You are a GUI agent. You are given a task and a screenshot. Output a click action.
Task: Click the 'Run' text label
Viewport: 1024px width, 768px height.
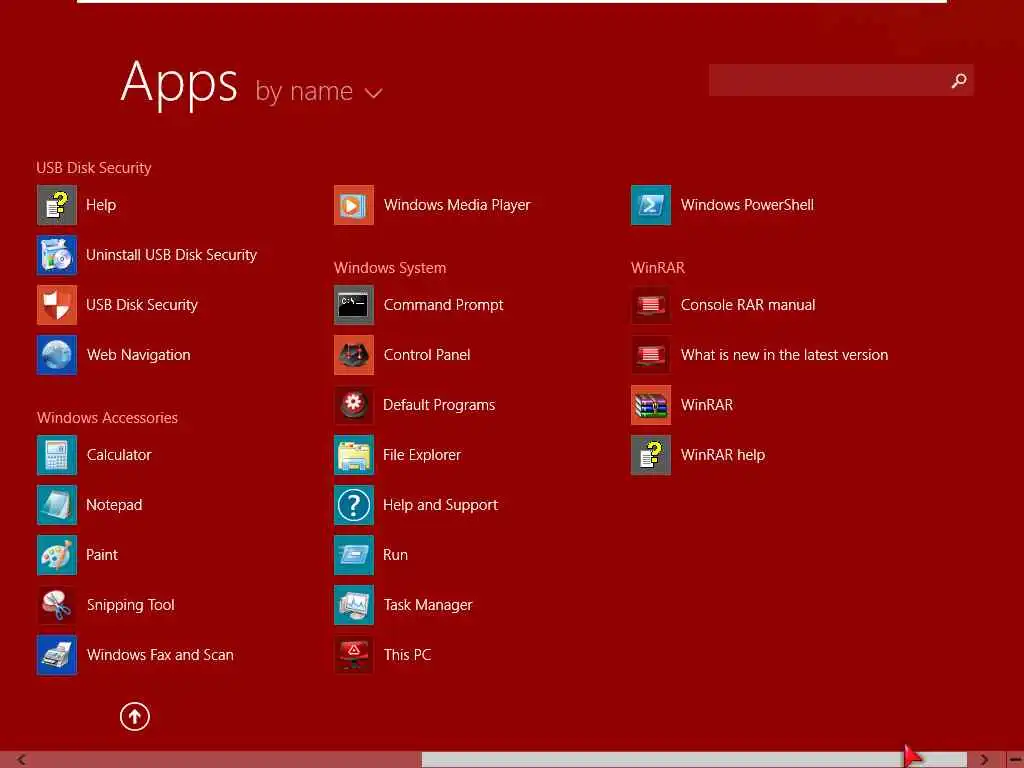[x=395, y=555]
